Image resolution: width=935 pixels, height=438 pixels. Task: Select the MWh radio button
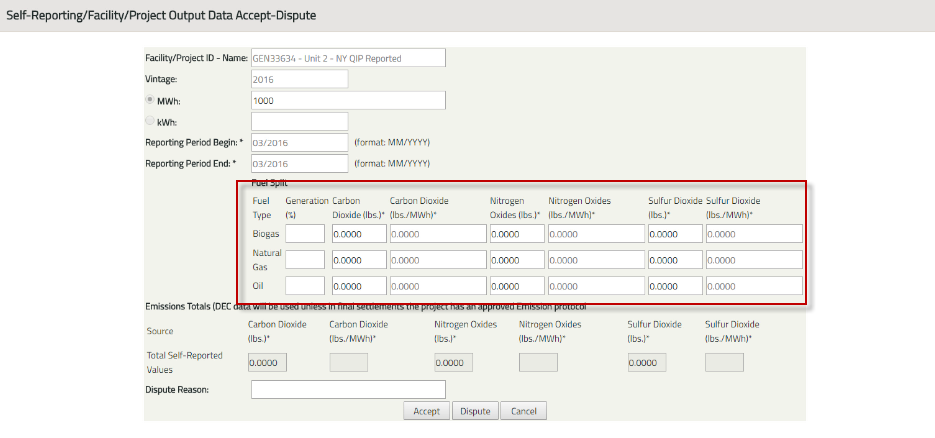[x=150, y=100]
